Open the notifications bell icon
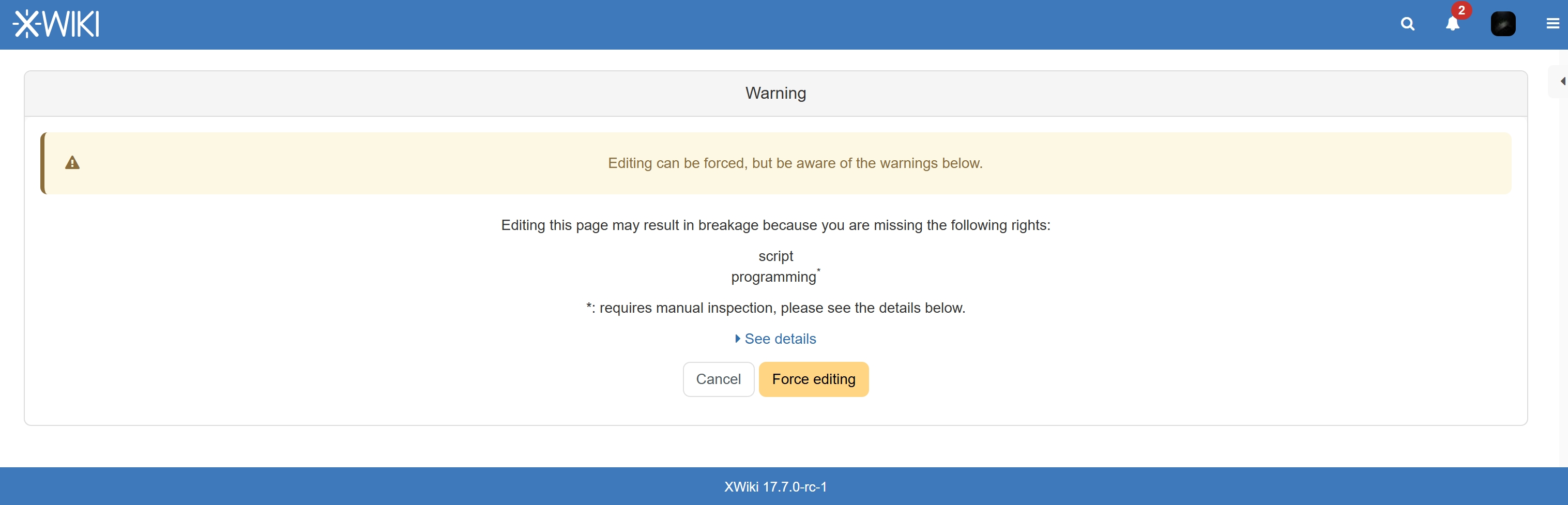 click(1452, 24)
